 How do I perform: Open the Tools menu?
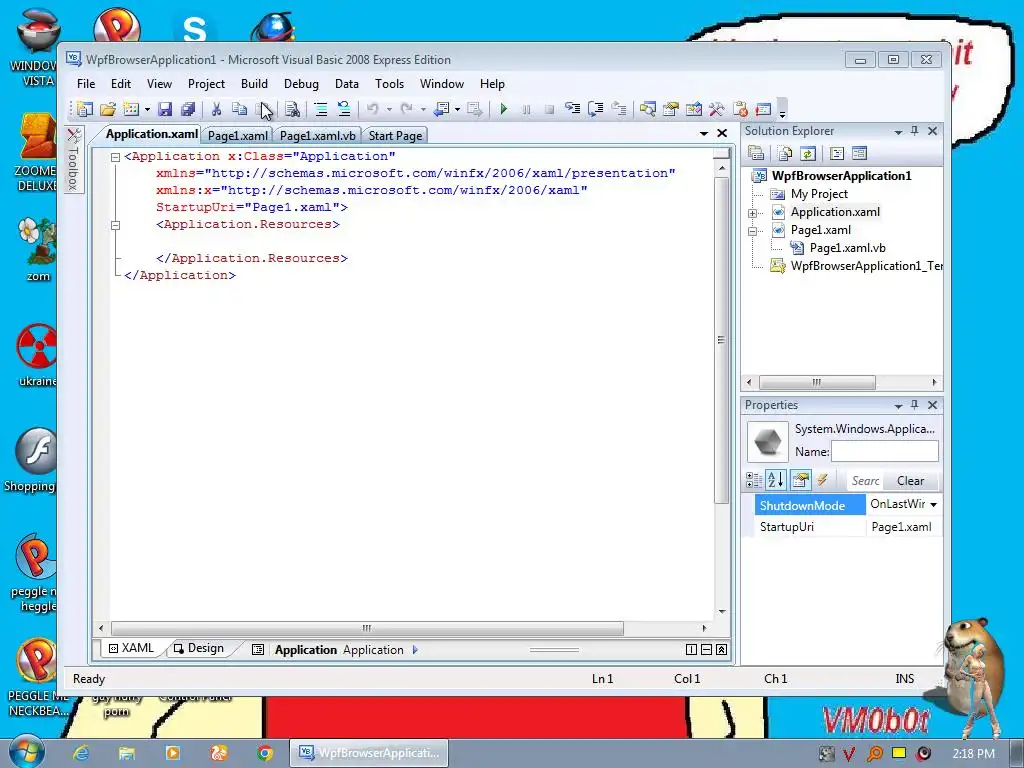coord(389,84)
